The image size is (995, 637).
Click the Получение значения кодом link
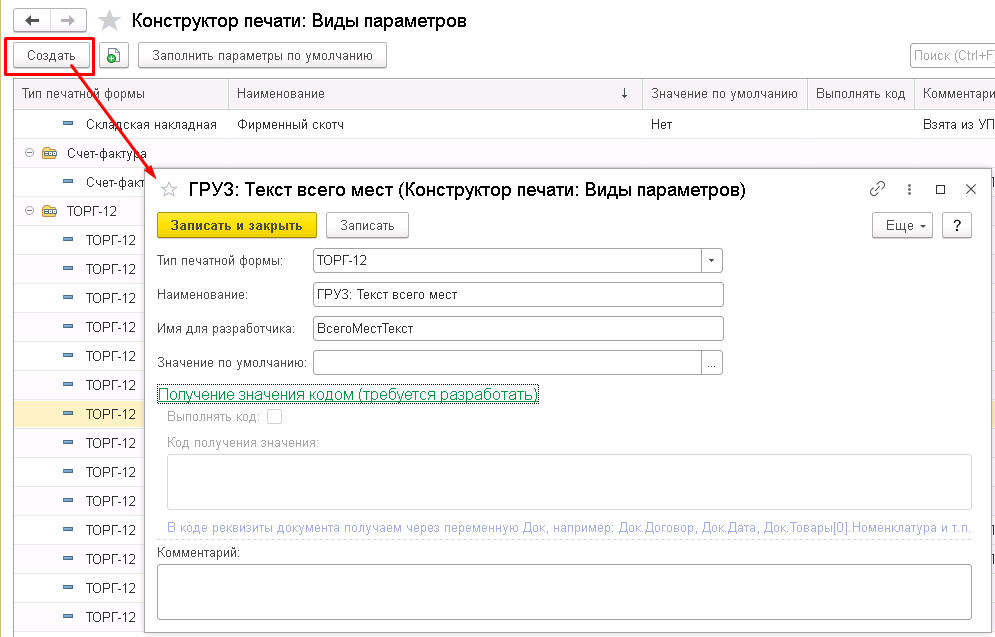pyautogui.click(x=348, y=395)
